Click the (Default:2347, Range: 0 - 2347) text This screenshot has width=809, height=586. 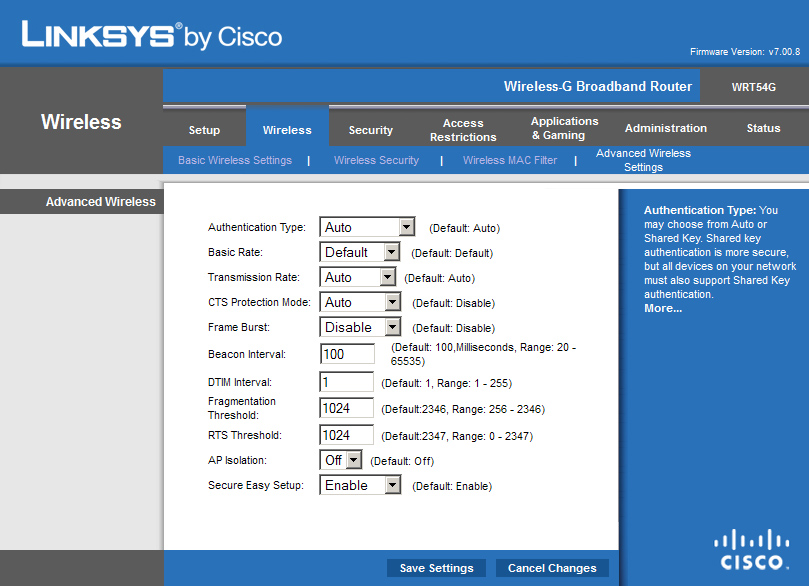tap(457, 436)
